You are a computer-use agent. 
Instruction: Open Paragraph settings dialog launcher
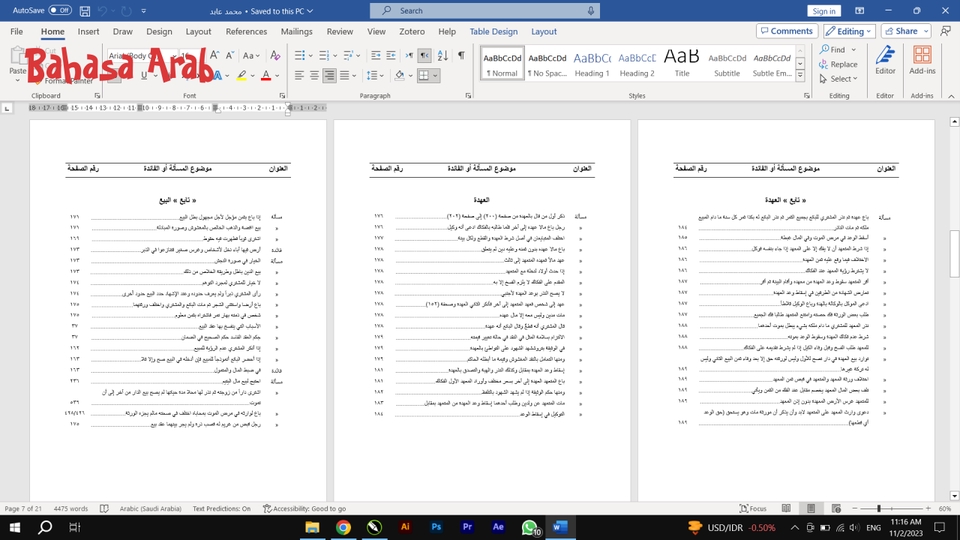pyautogui.click(x=468, y=96)
